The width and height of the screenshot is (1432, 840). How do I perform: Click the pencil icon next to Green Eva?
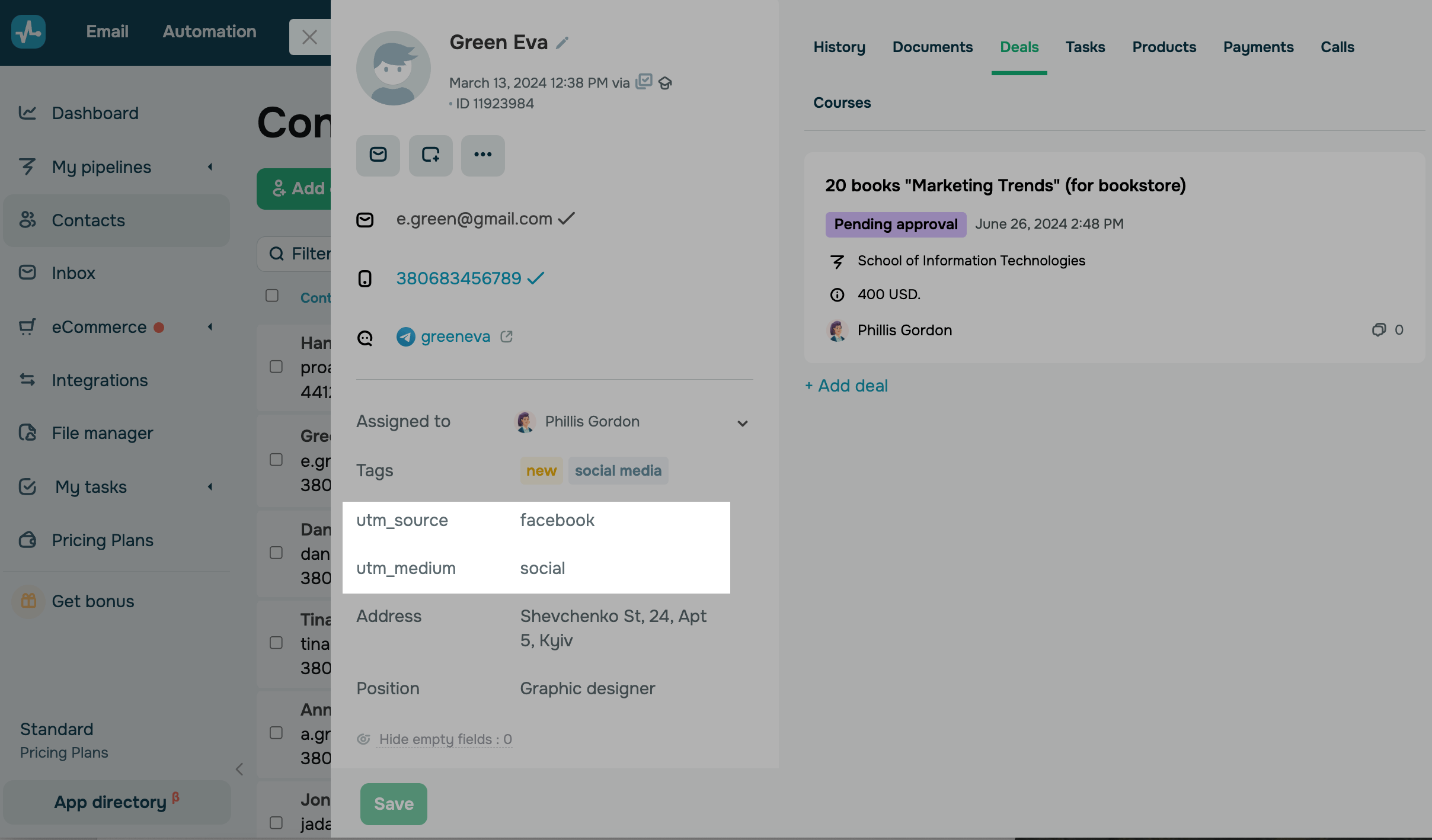(562, 43)
